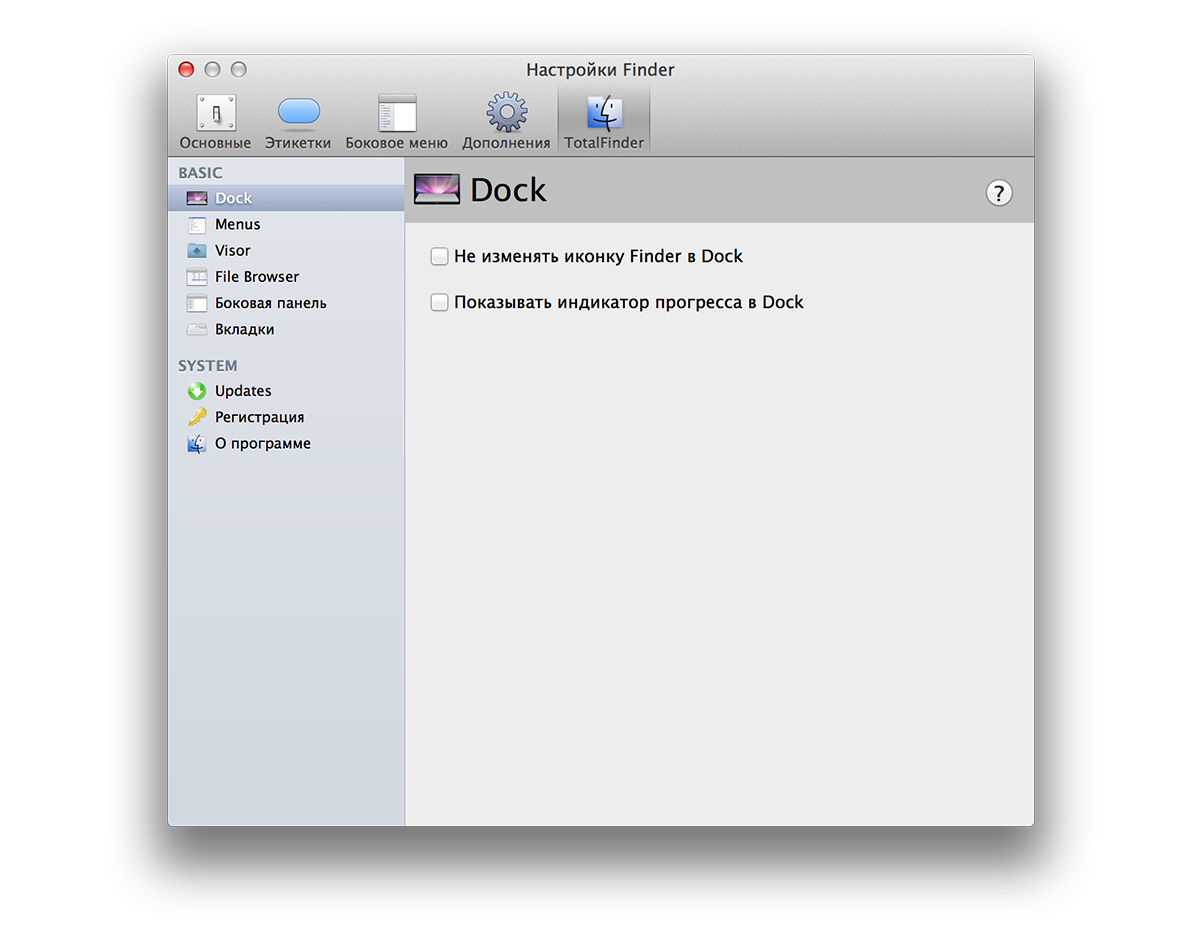Select the Вкладки row
The height and width of the screenshot is (937, 1200).
[x=286, y=329]
